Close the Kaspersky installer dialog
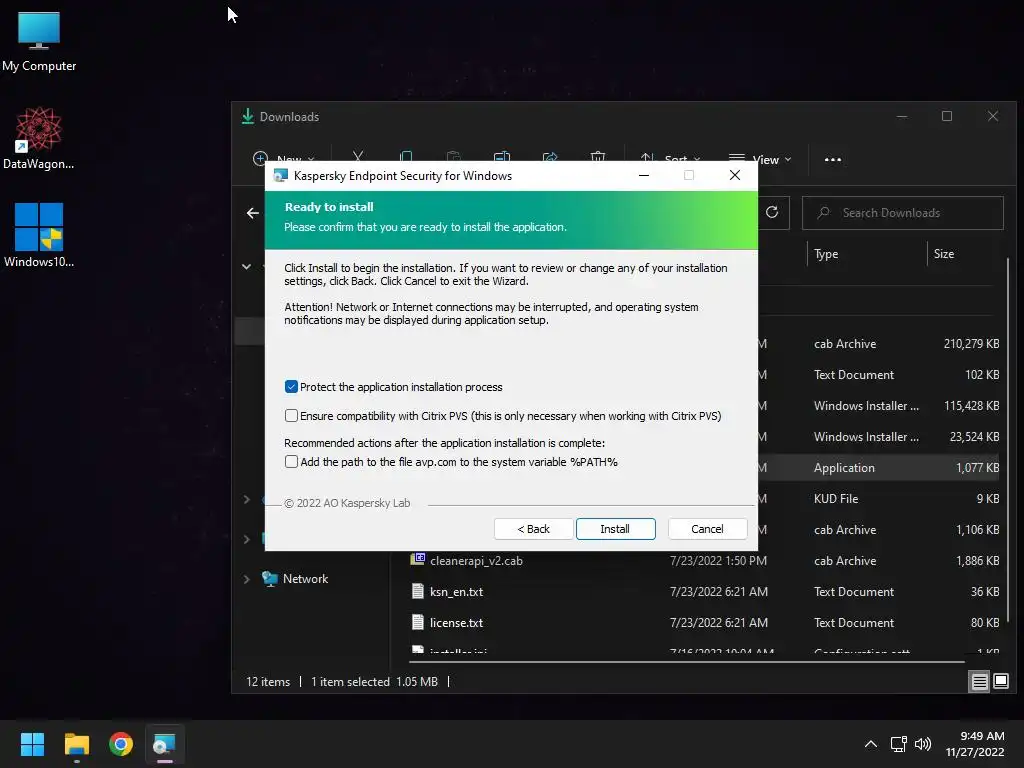 [735, 175]
